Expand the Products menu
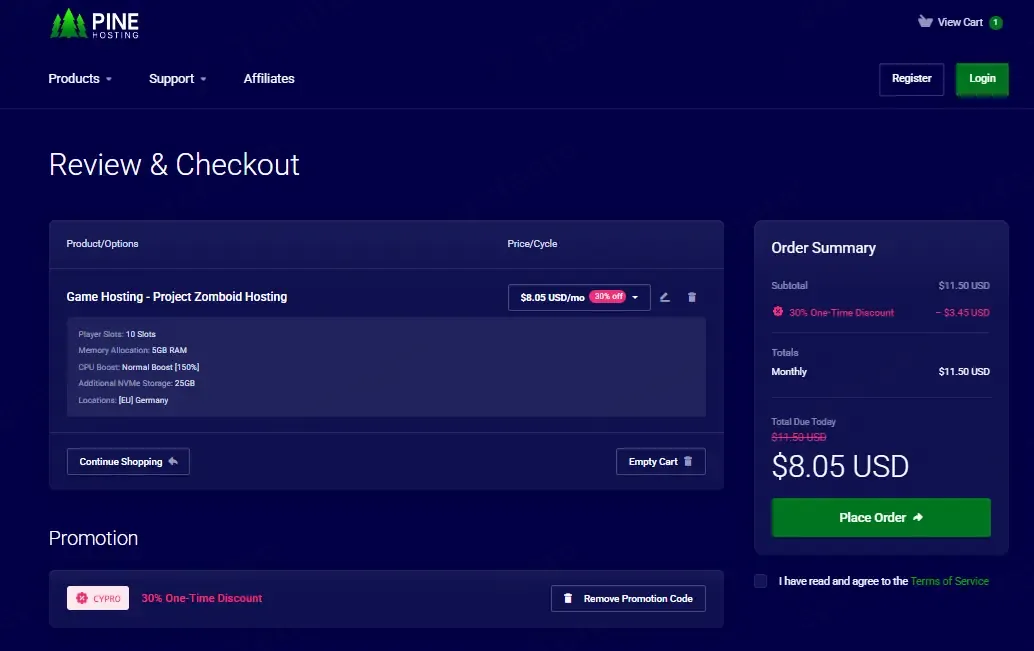This screenshot has height=651, width=1034. click(x=80, y=78)
